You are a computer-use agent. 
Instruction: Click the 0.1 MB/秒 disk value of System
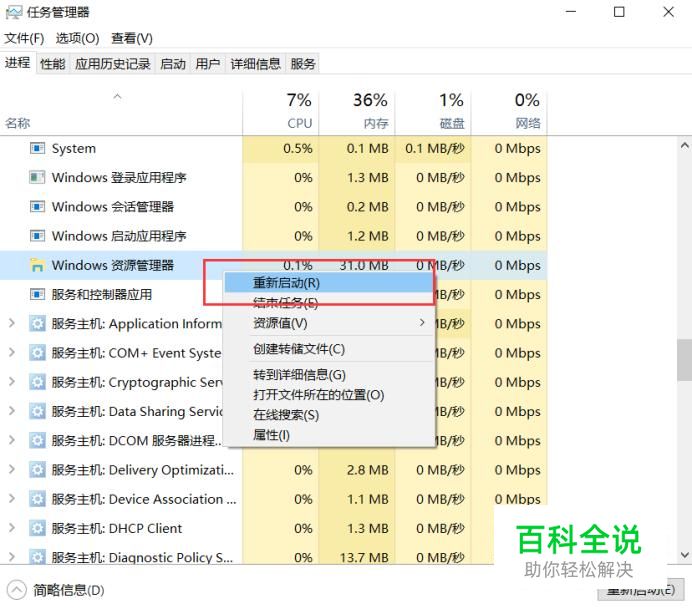(435, 148)
